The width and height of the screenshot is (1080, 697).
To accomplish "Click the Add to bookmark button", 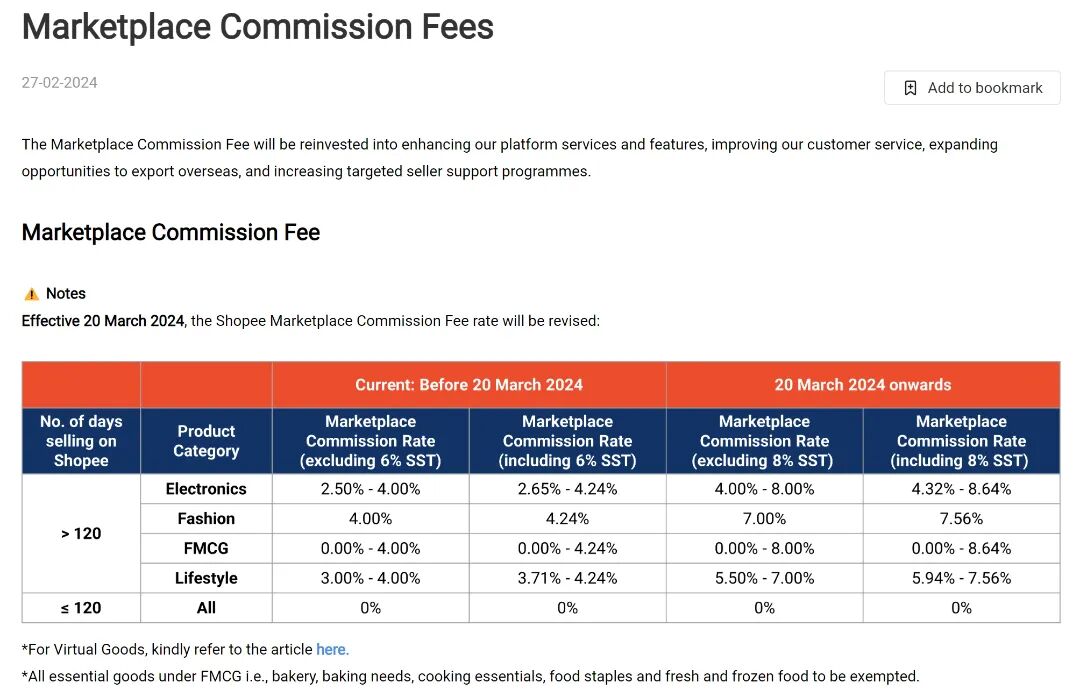I will 972,87.
